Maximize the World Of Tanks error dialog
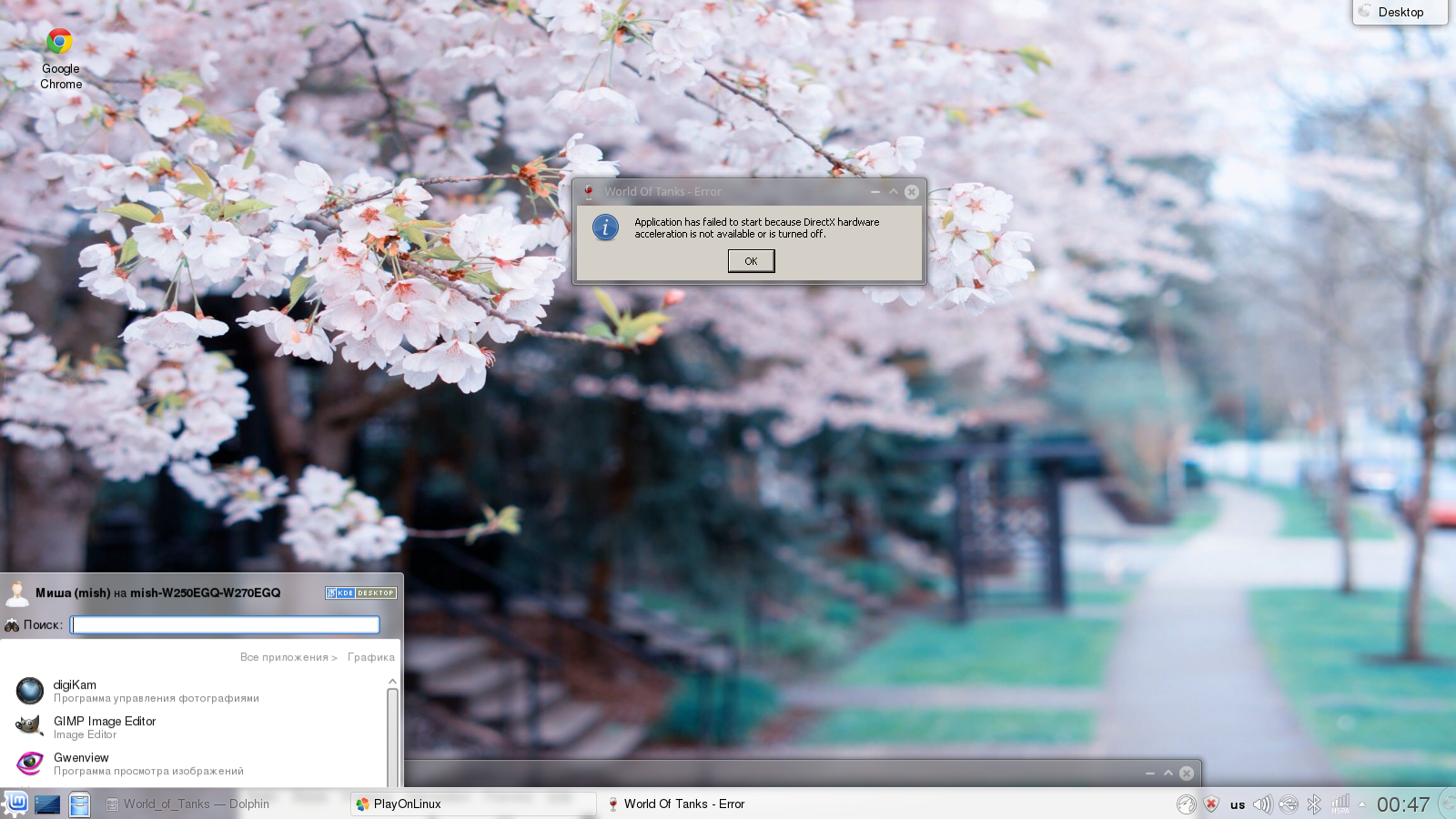Image resolution: width=1456 pixels, height=819 pixels. click(894, 192)
